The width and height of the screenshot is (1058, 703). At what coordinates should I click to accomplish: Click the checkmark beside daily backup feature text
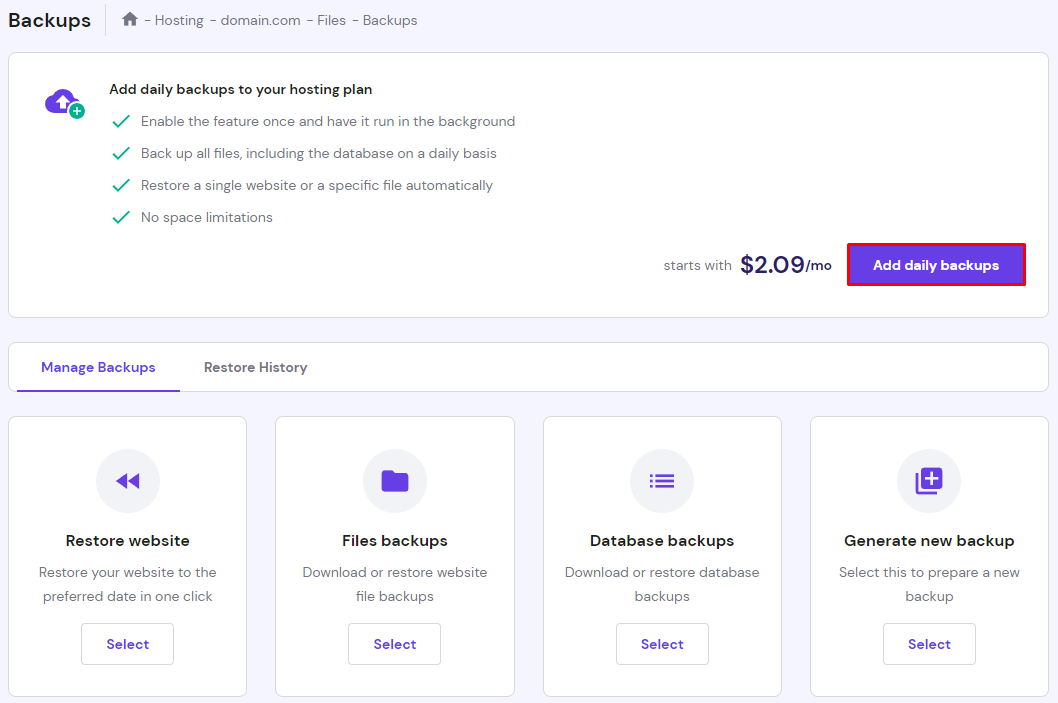122,121
